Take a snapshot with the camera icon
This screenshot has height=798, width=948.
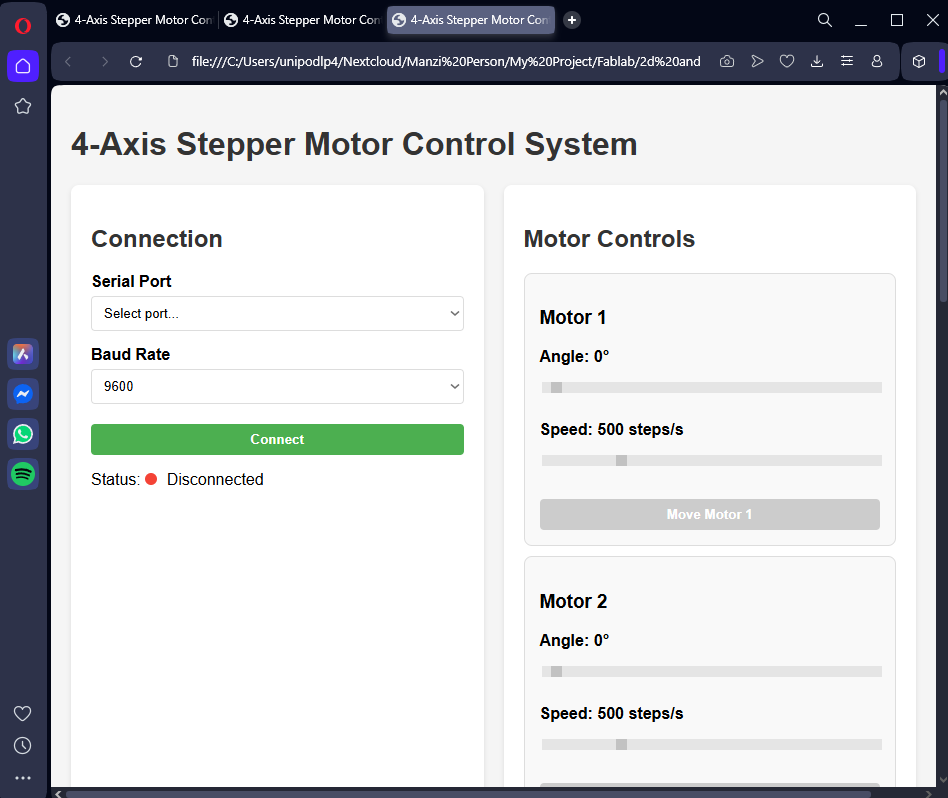[727, 62]
